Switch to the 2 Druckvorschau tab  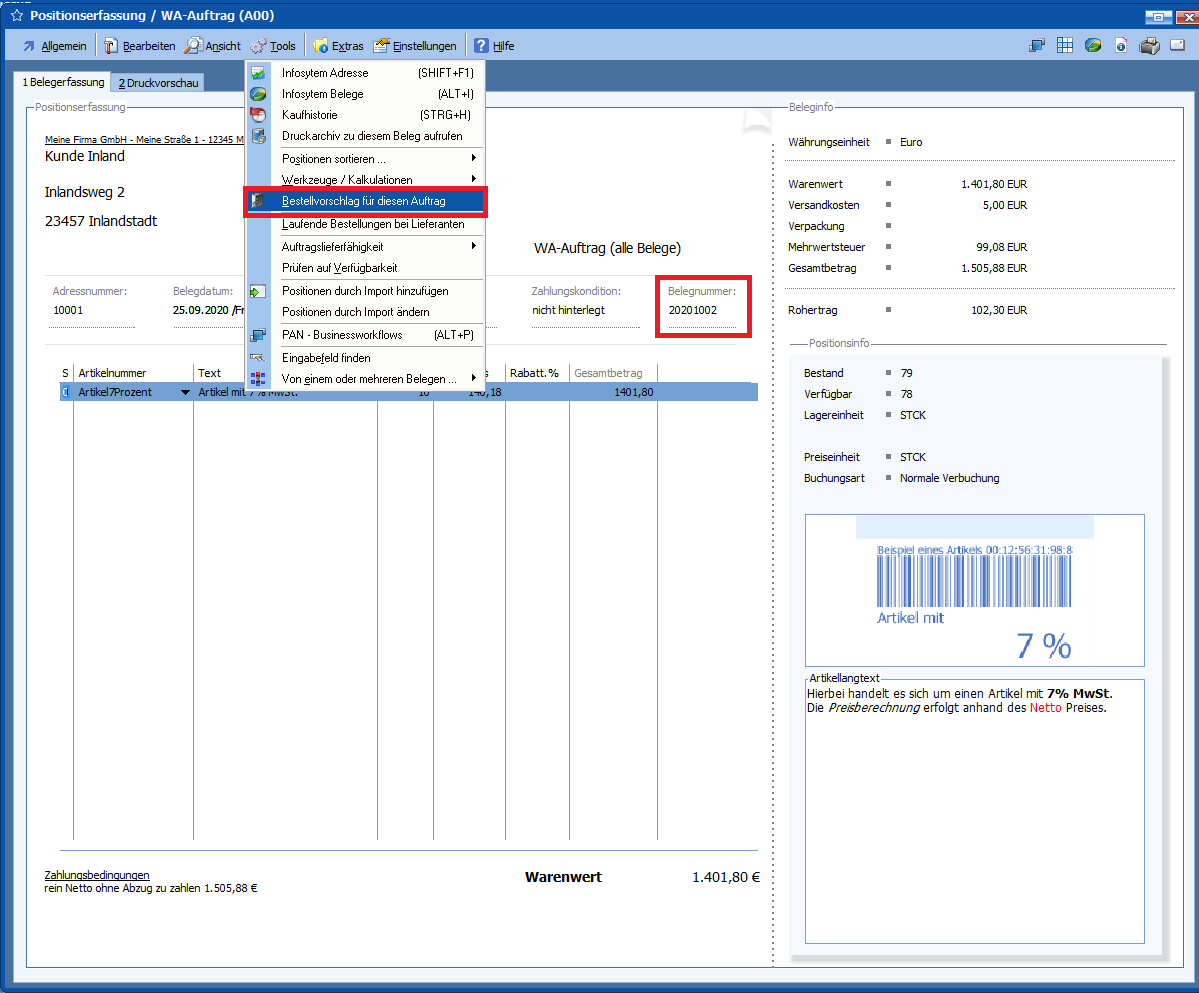coord(158,83)
